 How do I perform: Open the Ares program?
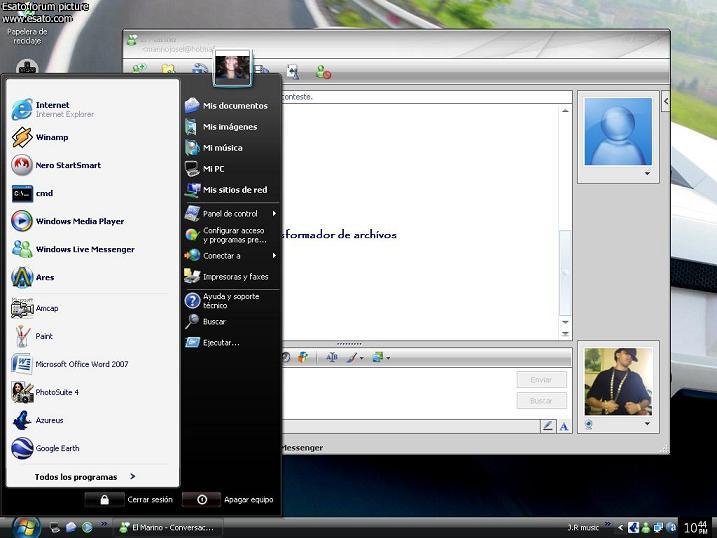tap(91, 277)
